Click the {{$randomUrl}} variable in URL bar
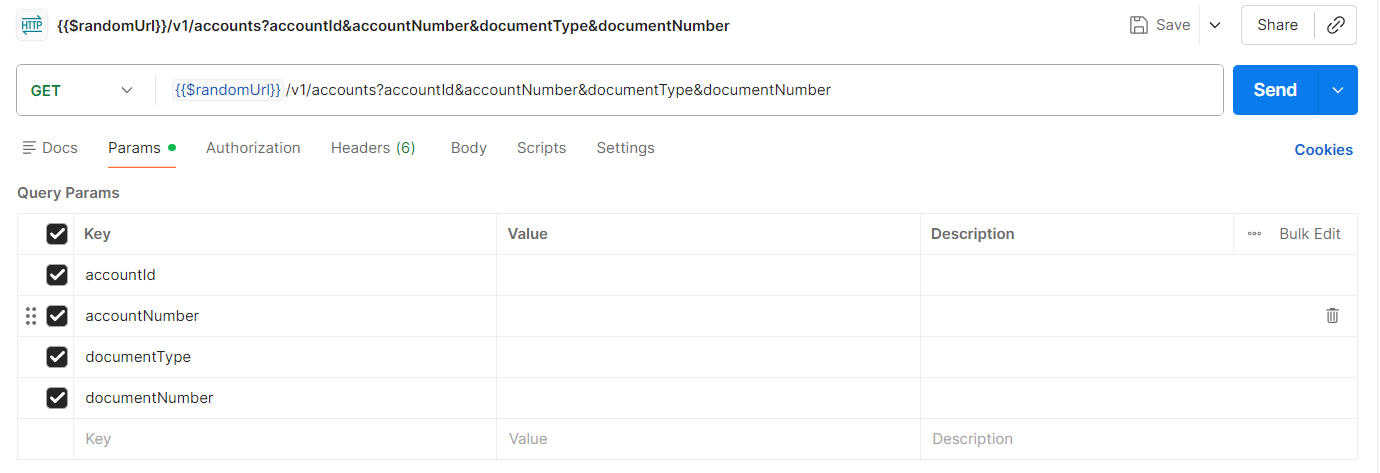The image size is (1380, 473). tap(228, 90)
